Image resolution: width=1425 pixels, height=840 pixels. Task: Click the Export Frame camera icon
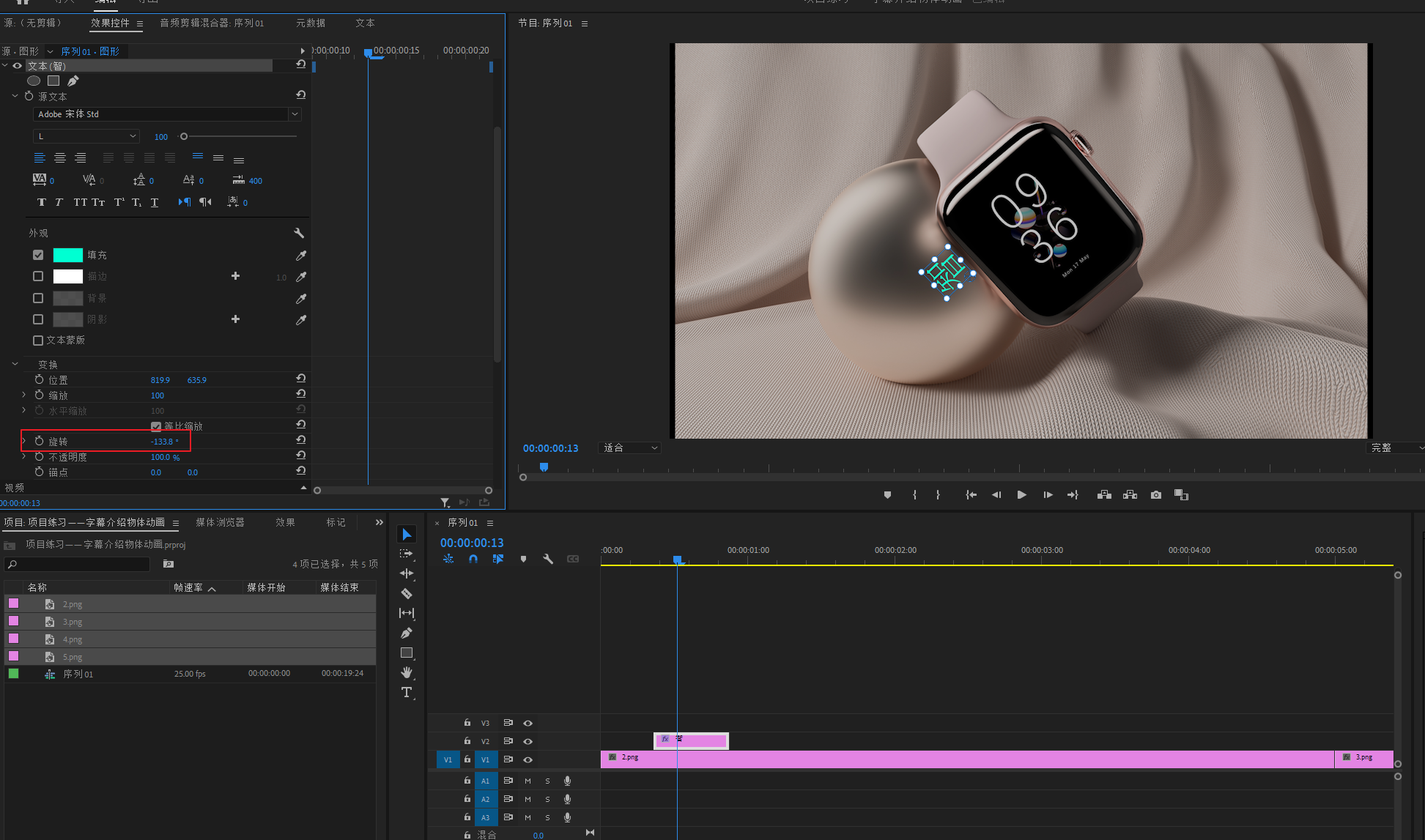tap(1156, 495)
